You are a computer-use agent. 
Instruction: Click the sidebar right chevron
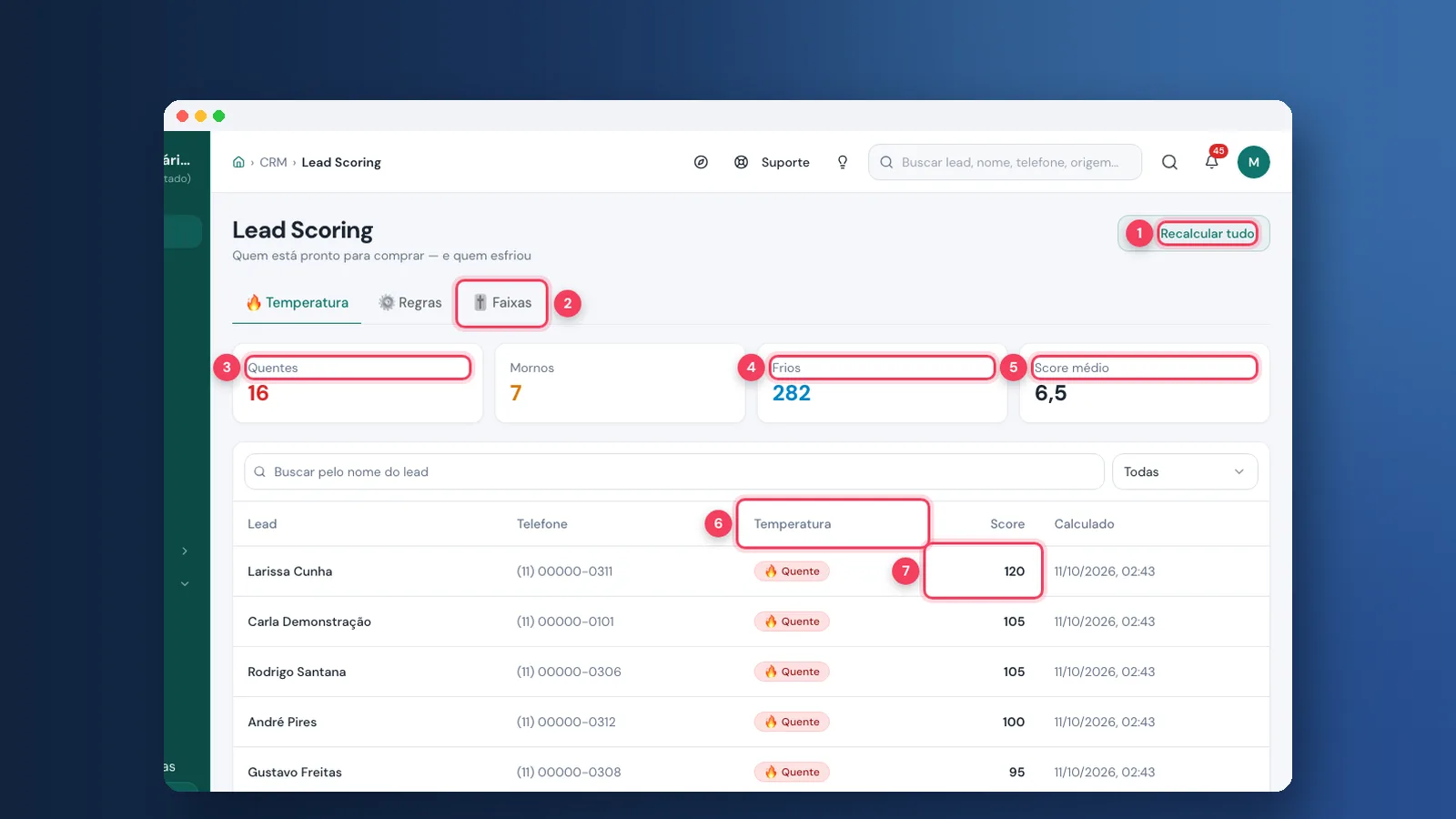pos(185,551)
